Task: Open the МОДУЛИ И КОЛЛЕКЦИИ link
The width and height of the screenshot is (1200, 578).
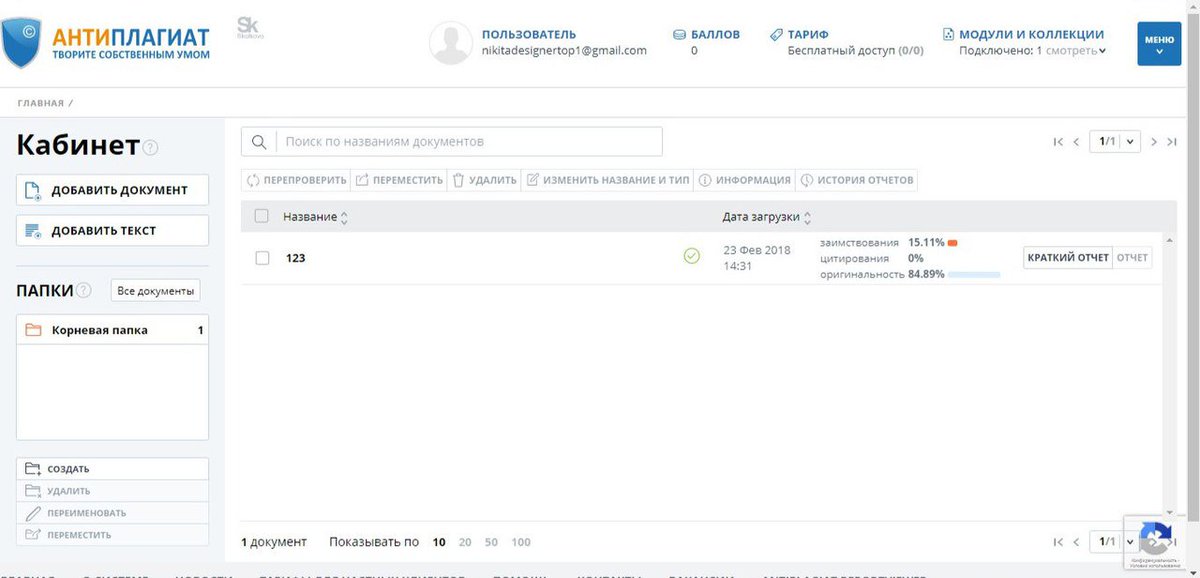Action: 1031,34
